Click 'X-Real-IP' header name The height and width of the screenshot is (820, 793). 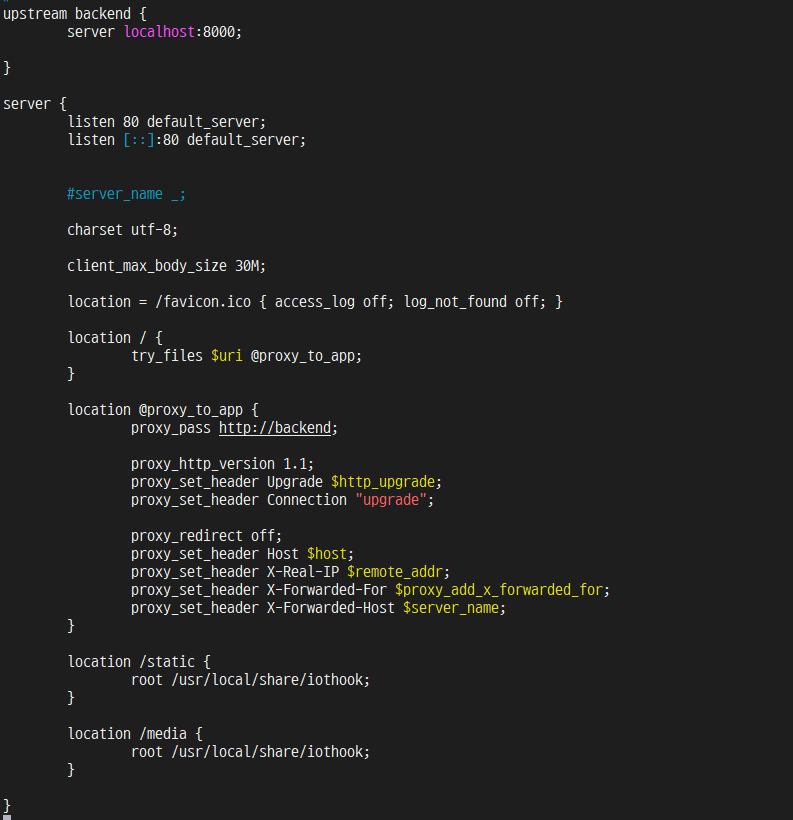[x=303, y=572]
